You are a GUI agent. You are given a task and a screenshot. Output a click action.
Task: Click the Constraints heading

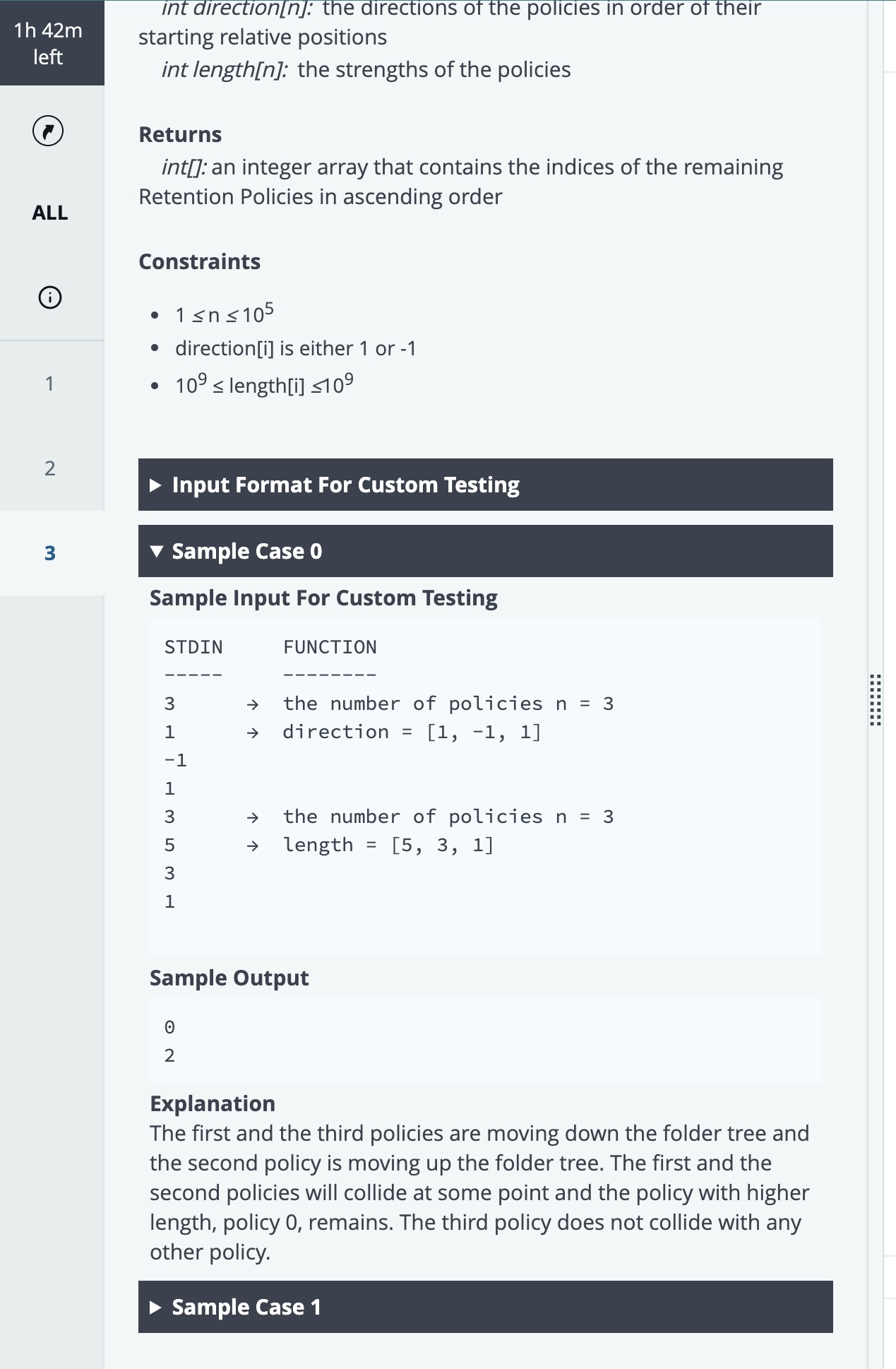[199, 261]
